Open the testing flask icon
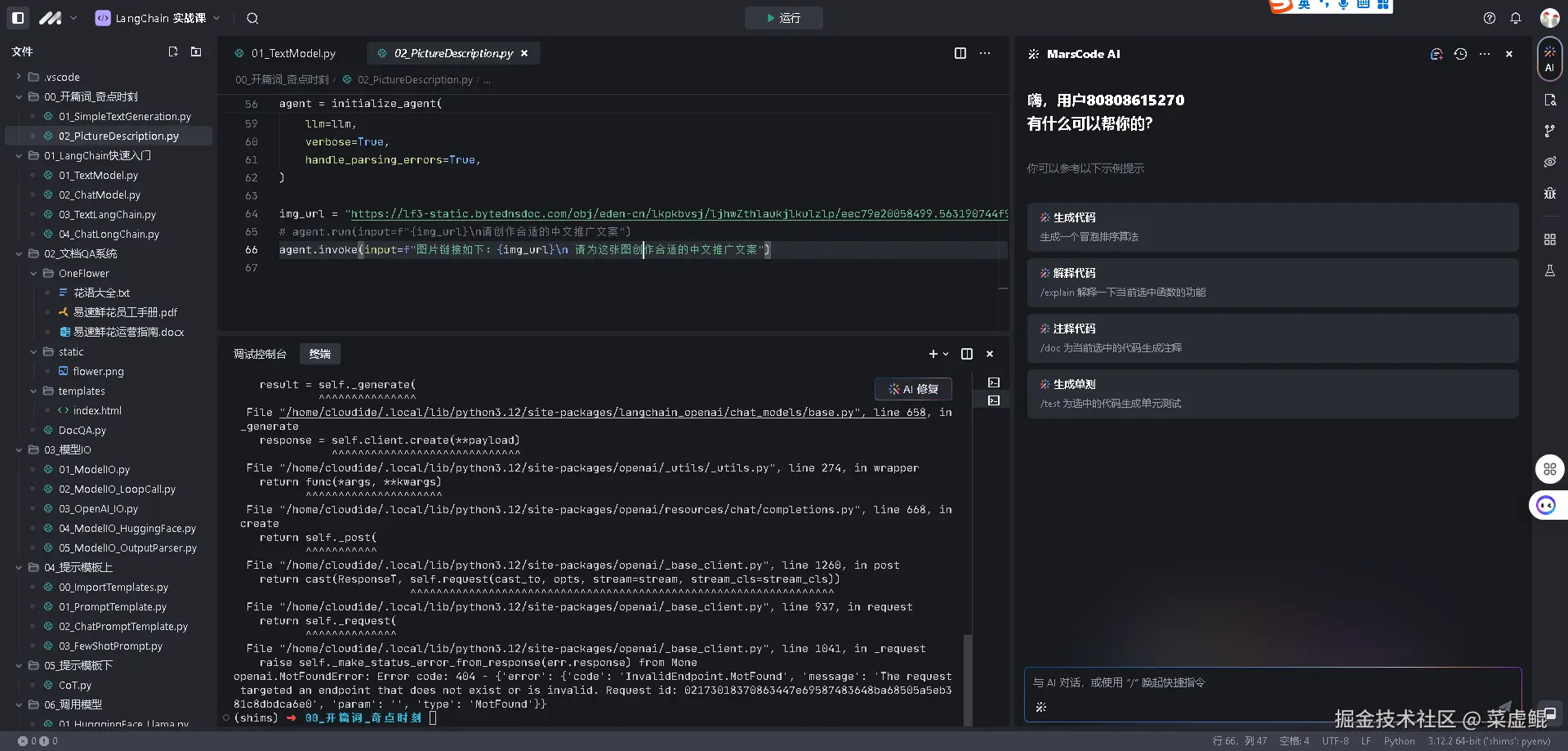This screenshot has height=751, width=1568. (x=1549, y=270)
